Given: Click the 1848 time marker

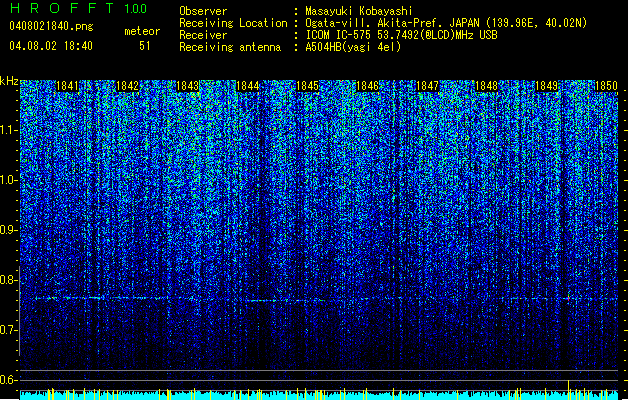Looking at the screenshot, I should coord(486,86).
